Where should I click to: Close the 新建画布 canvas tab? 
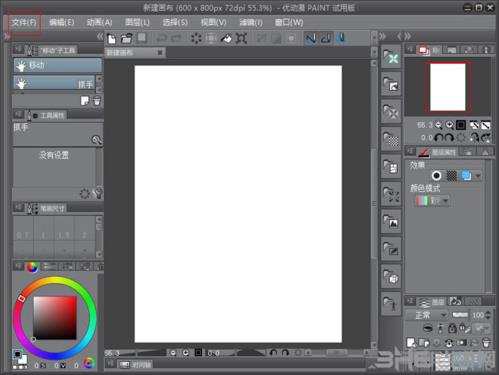(160, 52)
